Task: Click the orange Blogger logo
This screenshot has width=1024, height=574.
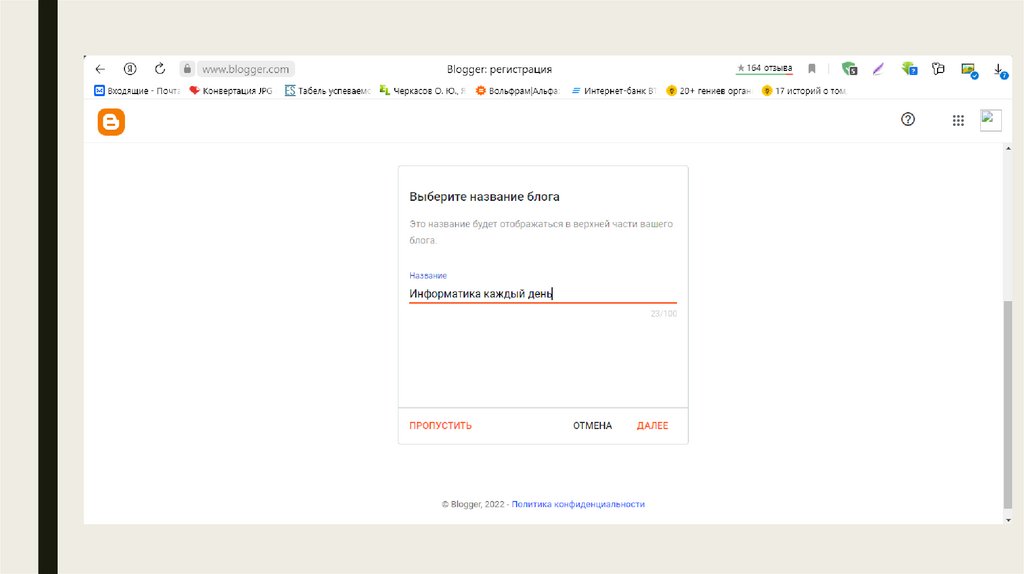Action: click(x=111, y=122)
